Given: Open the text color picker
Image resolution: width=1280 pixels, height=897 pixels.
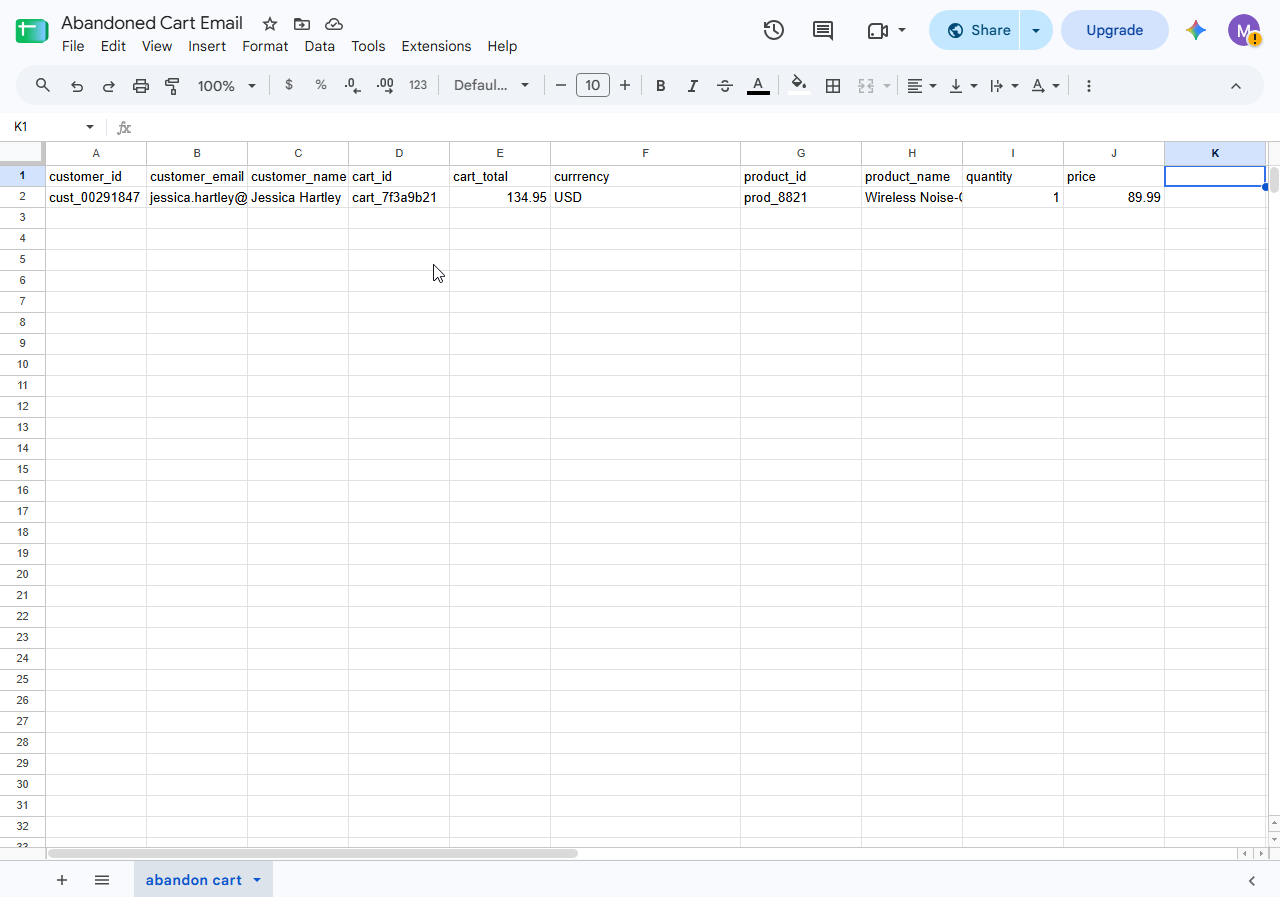Looking at the screenshot, I should tap(758, 86).
